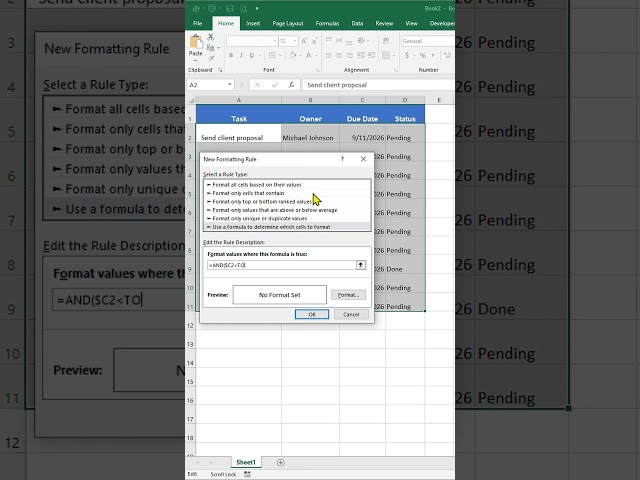Open the General number format dropdown

pyautogui.click(x=428, y=41)
